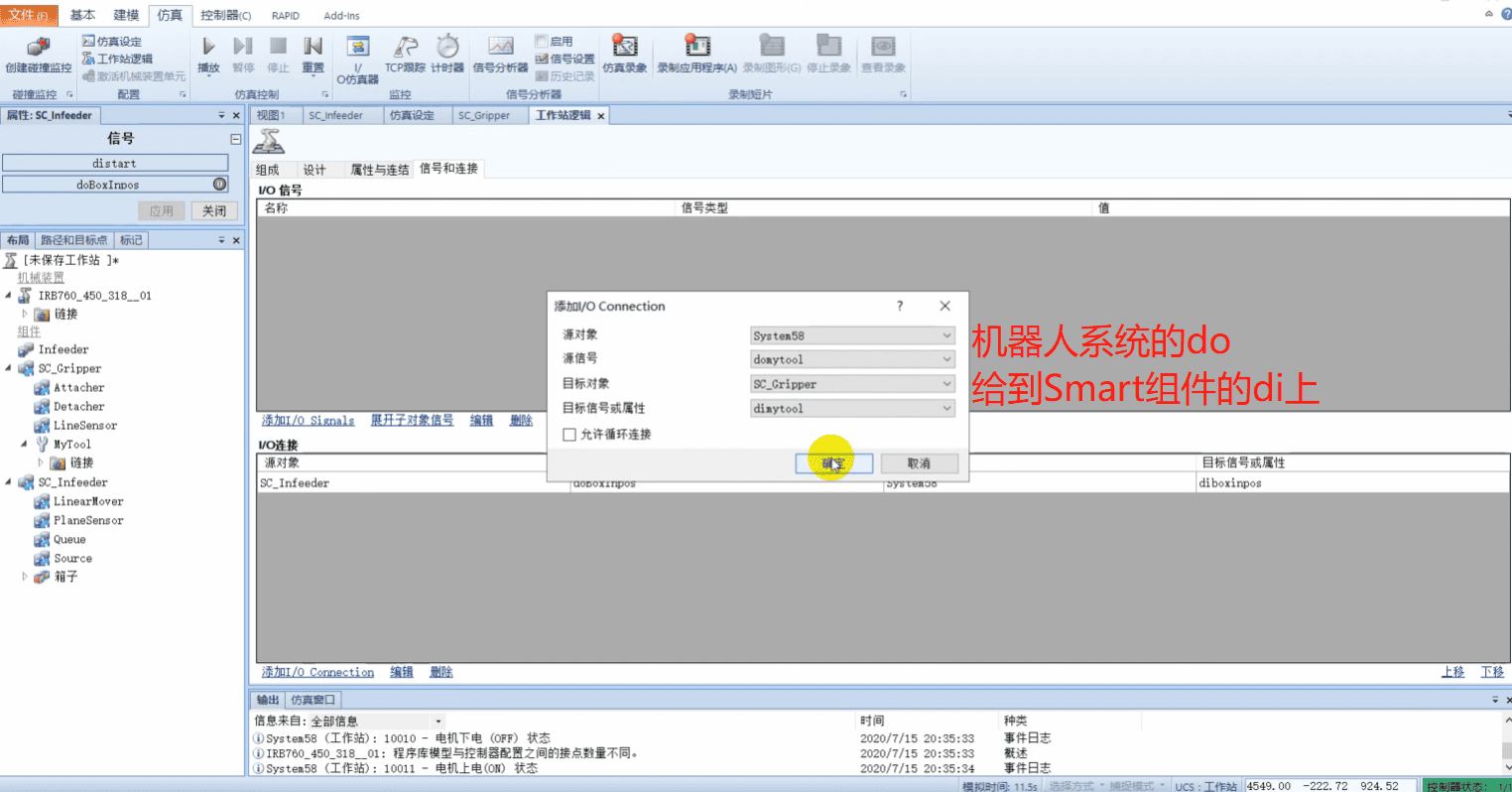Close the 工作站逻辑 document tab
Image resolution: width=1512 pixels, height=792 pixels.
[601, 116]
